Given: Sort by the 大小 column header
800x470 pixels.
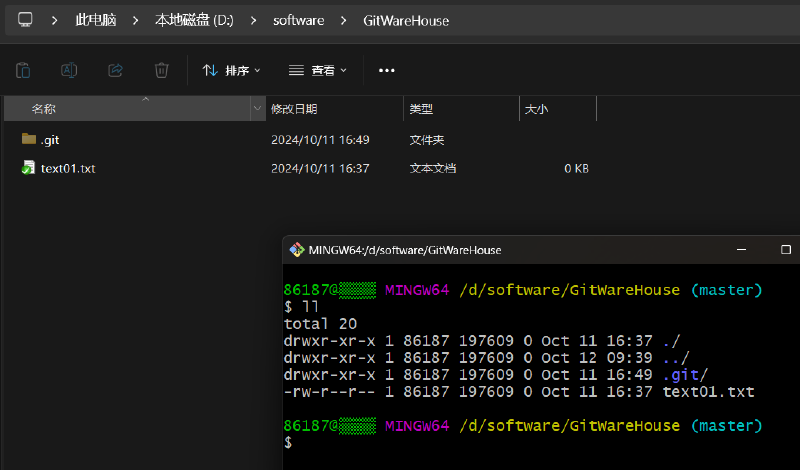Looking at the screenshot, I should click(x=558, y=109).
